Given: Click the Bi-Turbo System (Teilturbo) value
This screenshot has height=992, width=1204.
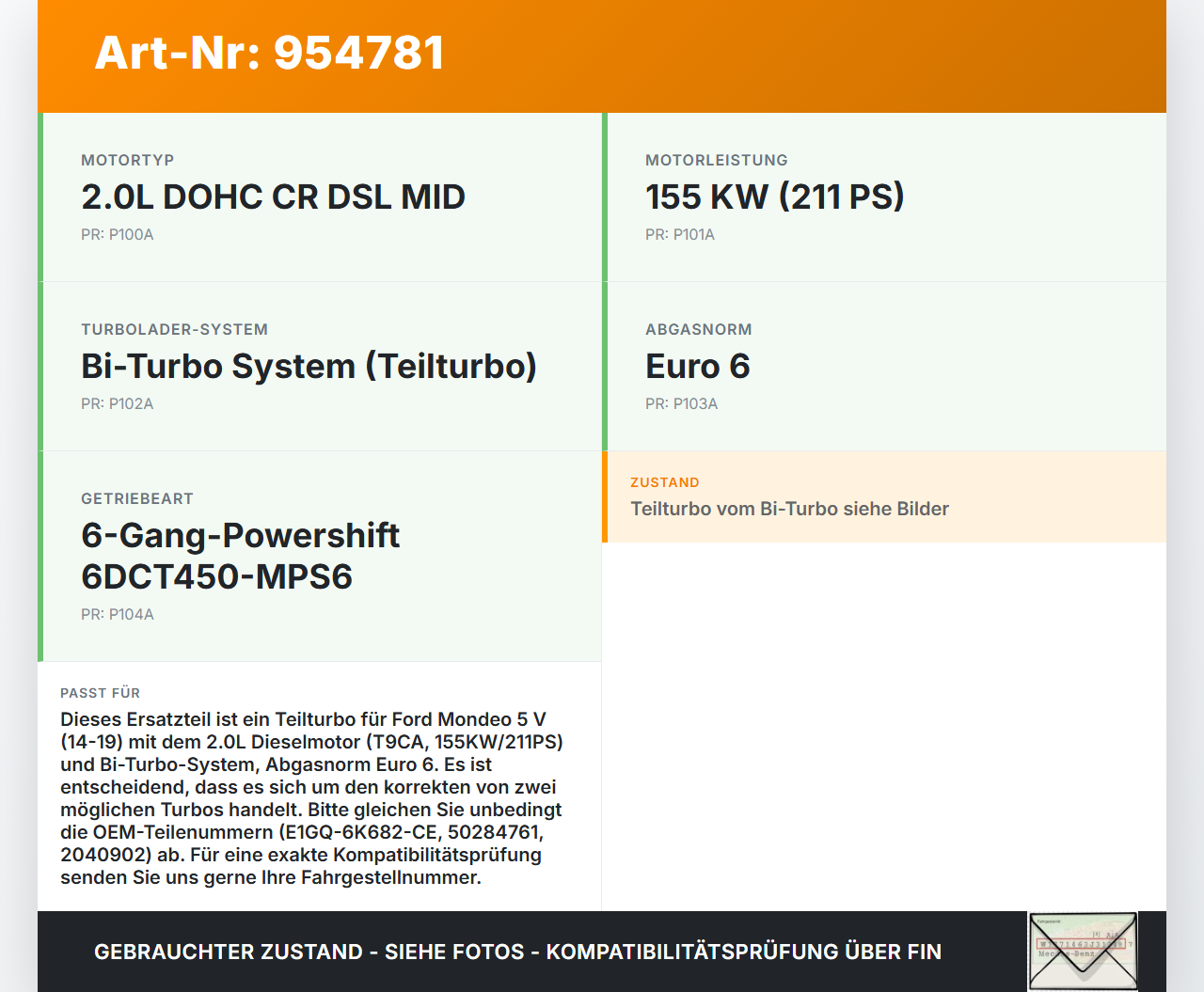Looking at the screenshot, I should (x=309, y=367).
